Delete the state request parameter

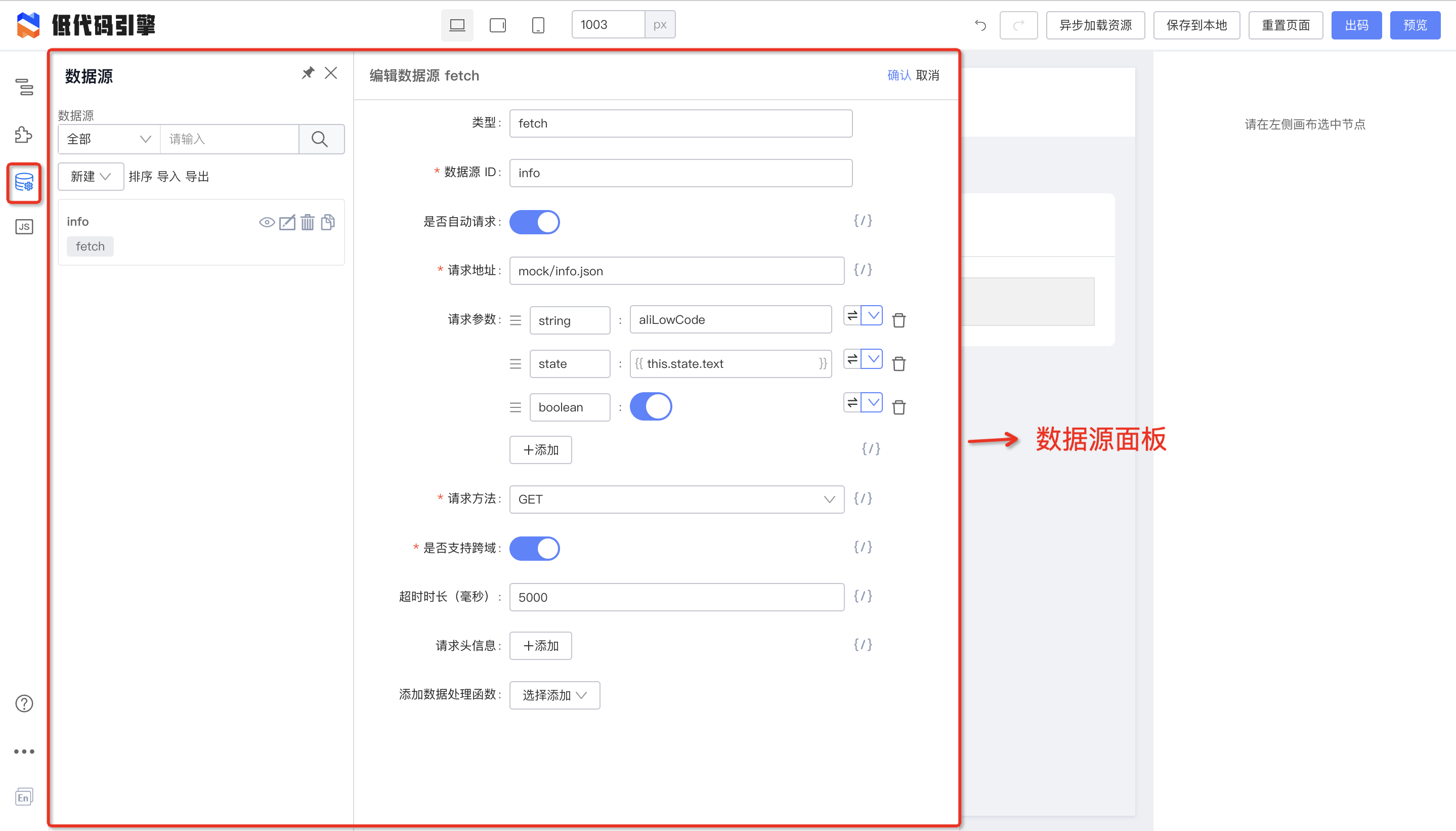[898, 363]
